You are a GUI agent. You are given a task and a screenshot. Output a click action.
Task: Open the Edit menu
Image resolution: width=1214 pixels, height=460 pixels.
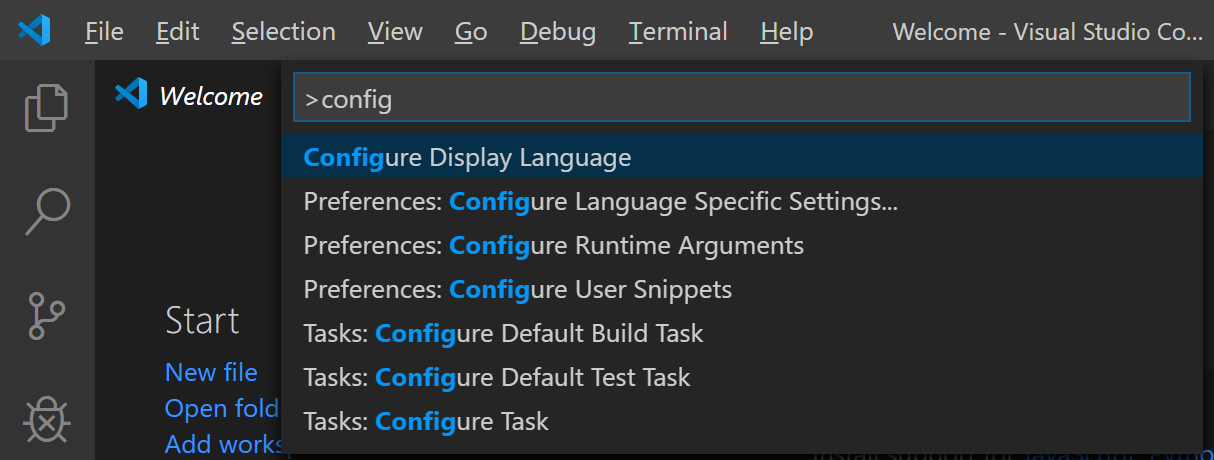tap(178, 32)
